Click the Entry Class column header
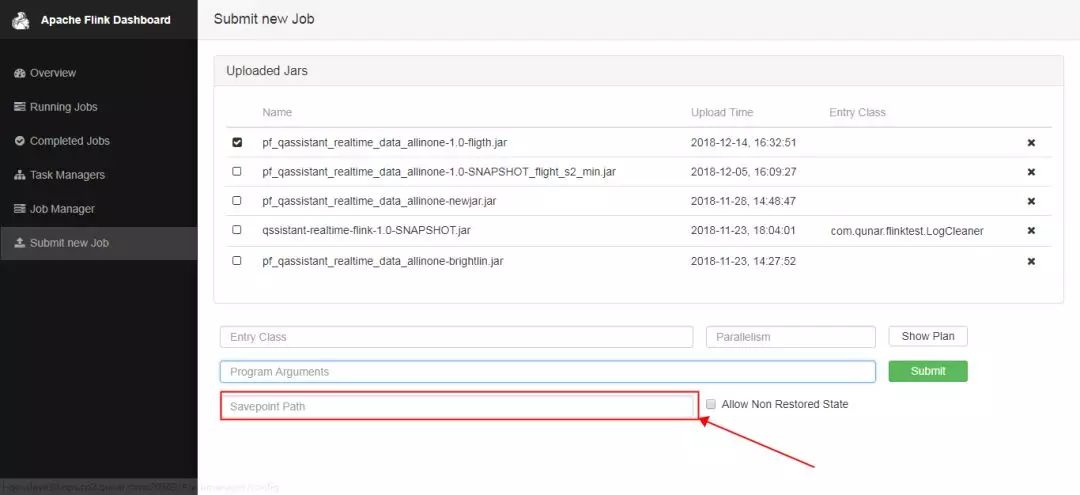This screenshot has height=495, width=1080. point(858,112)
